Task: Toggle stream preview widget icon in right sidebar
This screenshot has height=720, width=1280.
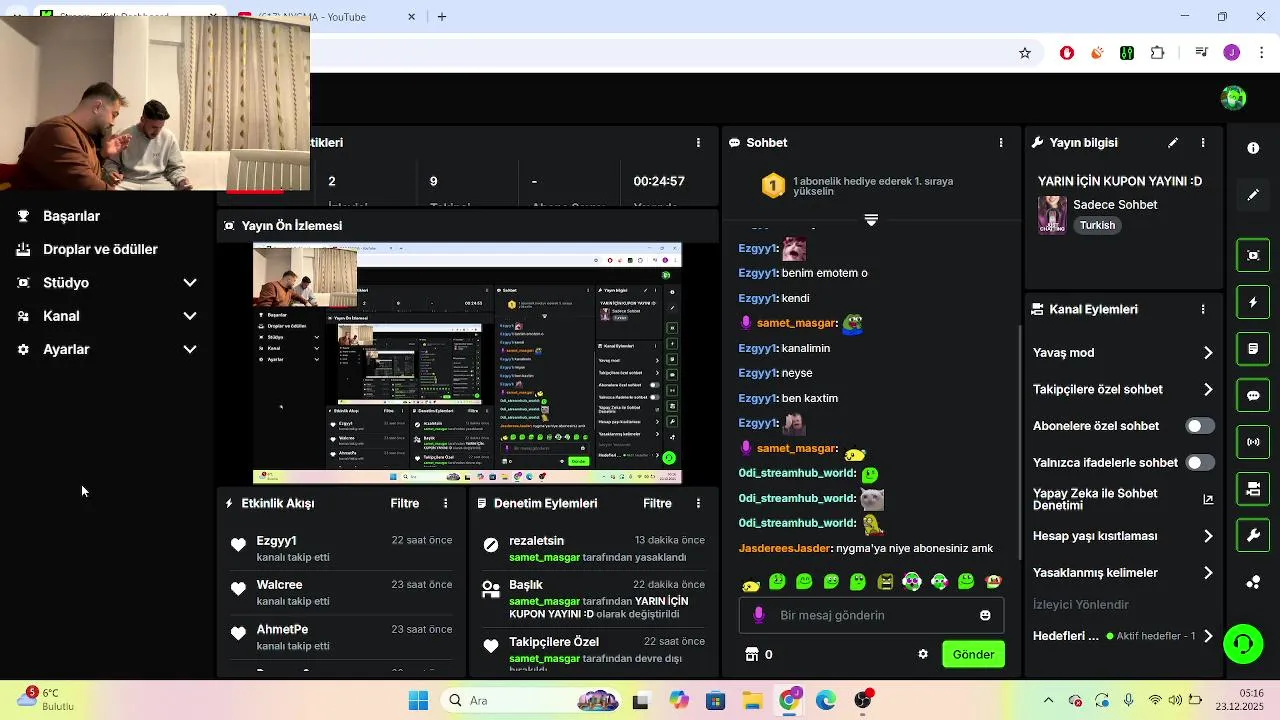Action: [1253, 255]
